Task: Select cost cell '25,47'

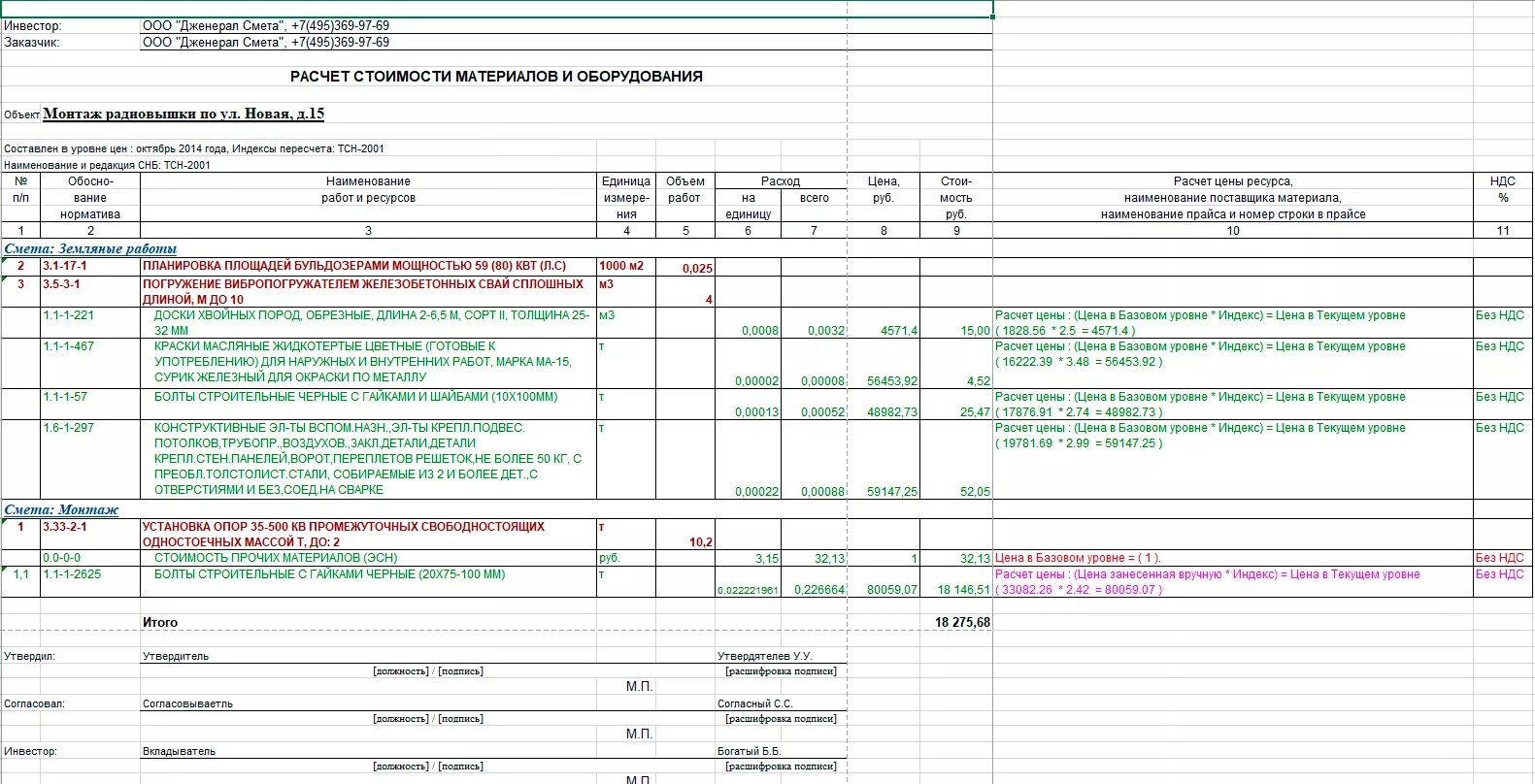Action: coord(956,405)
